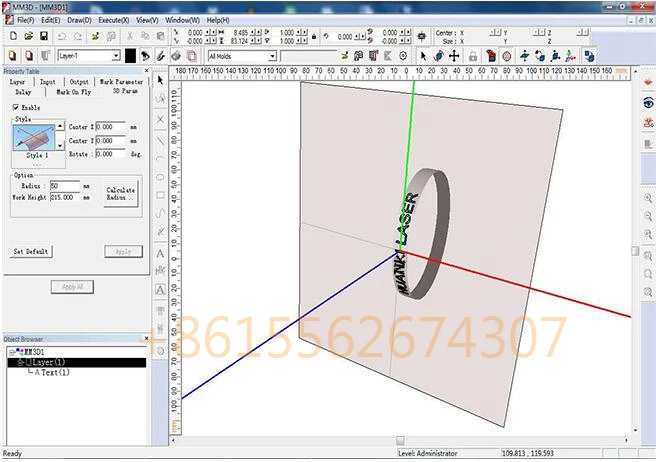Uncheck the Enable checkbox in 3D Param

(15, 107)
